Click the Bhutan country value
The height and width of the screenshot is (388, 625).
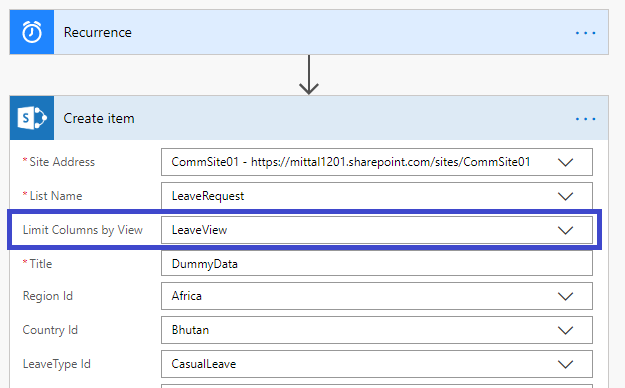(190, 330)
